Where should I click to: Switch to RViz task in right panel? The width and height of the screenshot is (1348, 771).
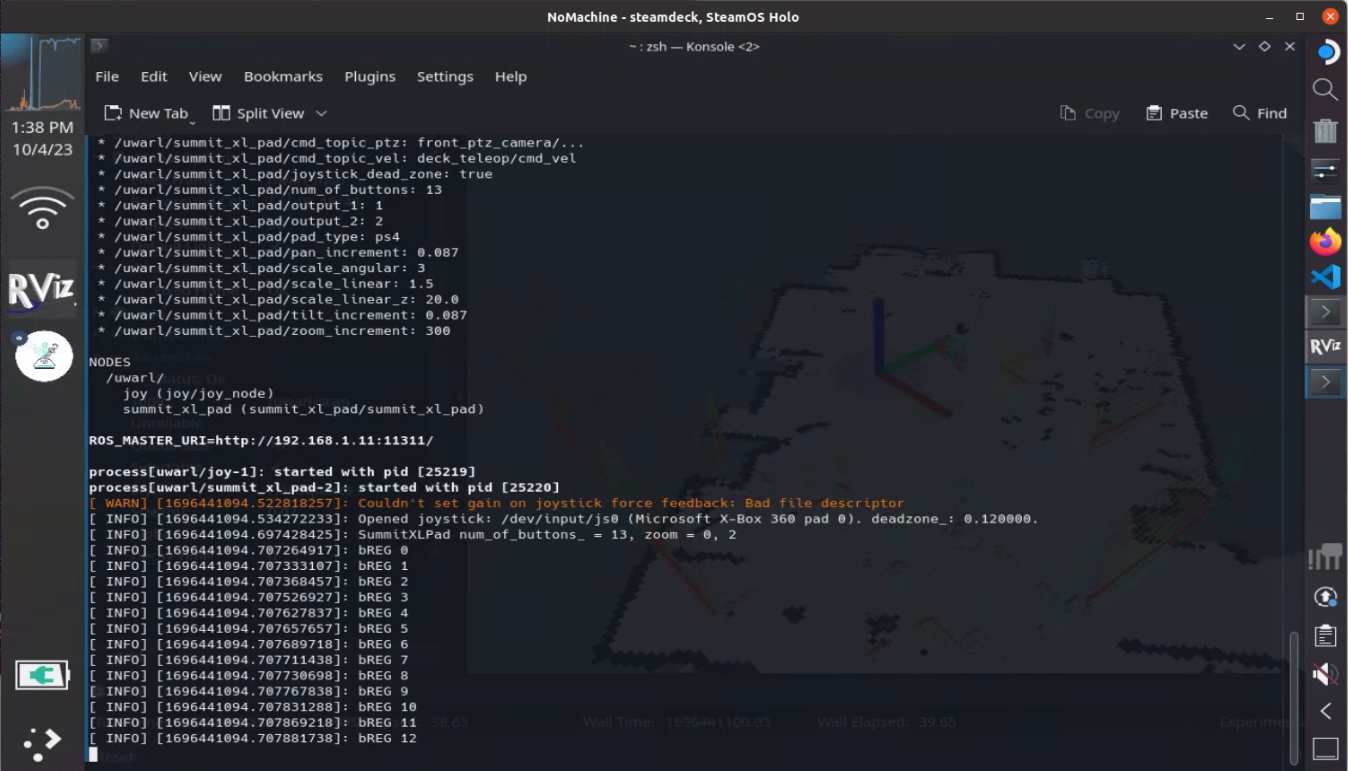(1326, 347)
